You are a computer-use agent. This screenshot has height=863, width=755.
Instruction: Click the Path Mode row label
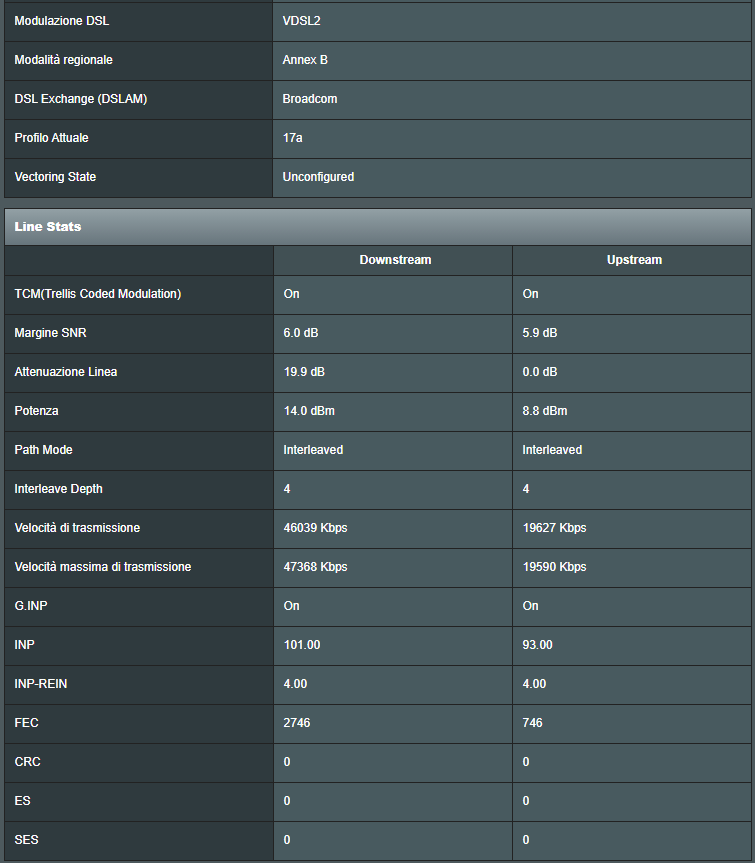click(x=43, y=450)
